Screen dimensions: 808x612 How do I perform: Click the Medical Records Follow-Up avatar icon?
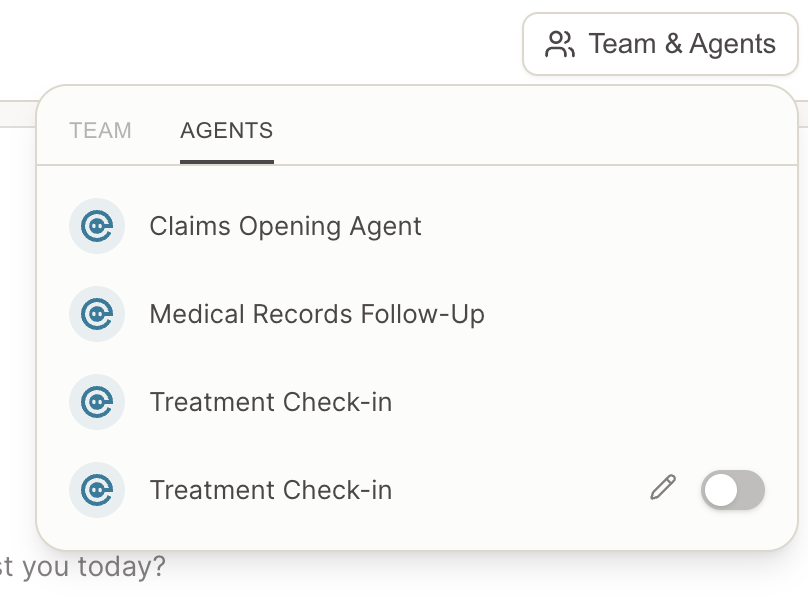tap(97, 314)
